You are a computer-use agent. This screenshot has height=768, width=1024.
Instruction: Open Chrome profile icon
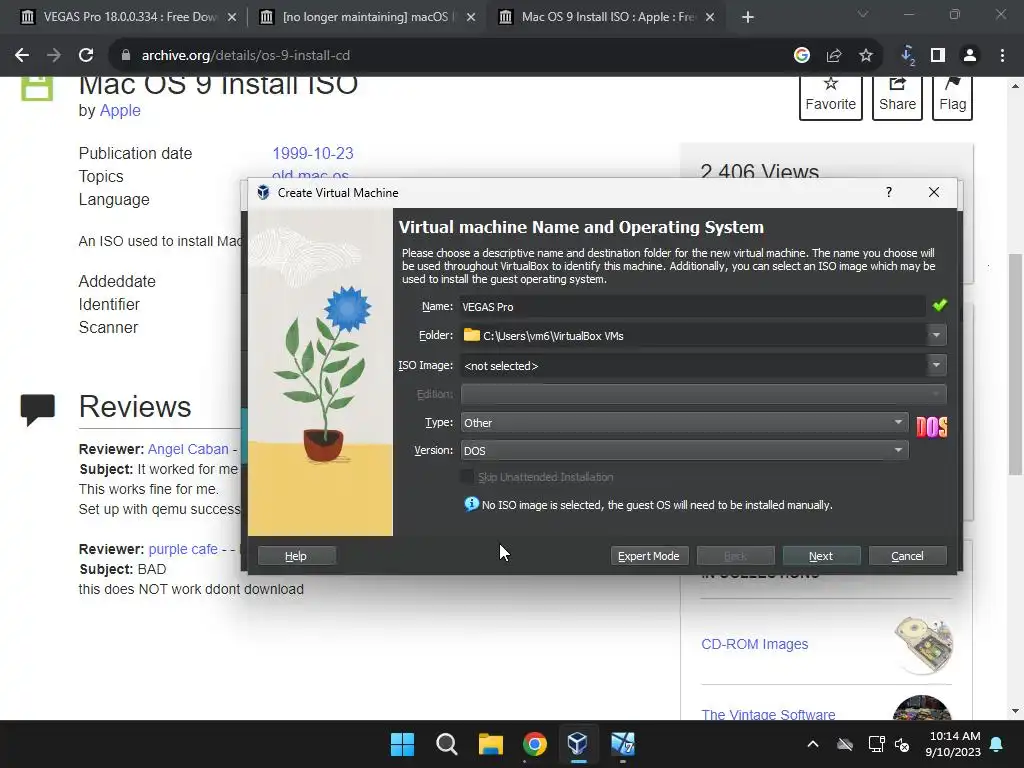[x=970, y=56]
